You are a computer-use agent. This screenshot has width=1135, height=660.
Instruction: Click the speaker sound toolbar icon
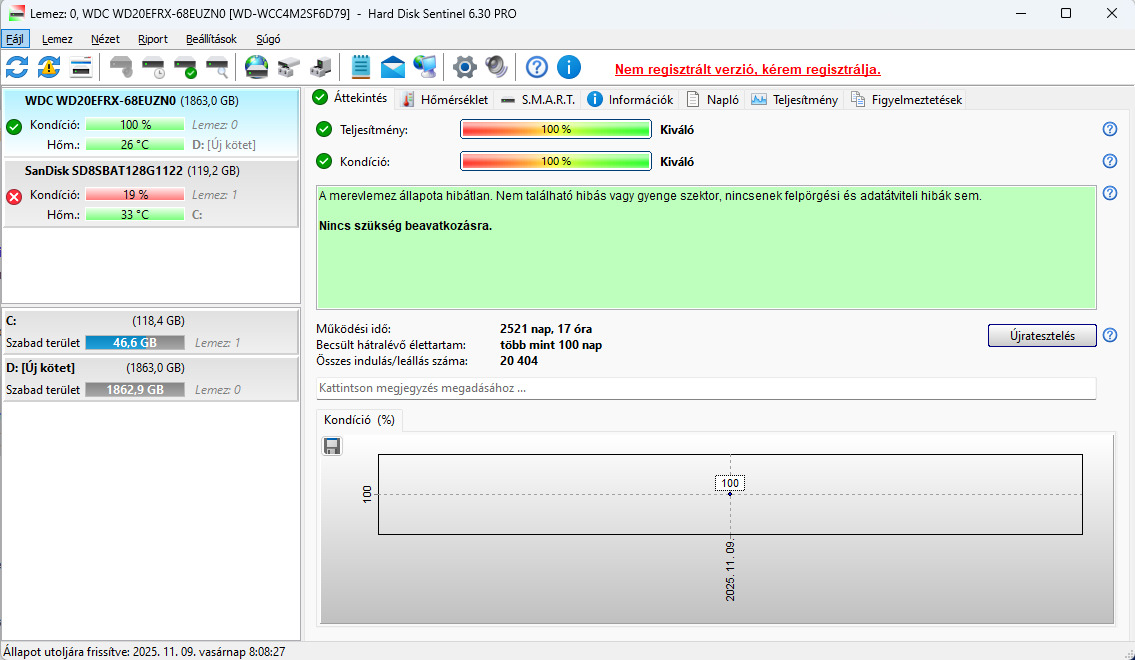[497, 67]
